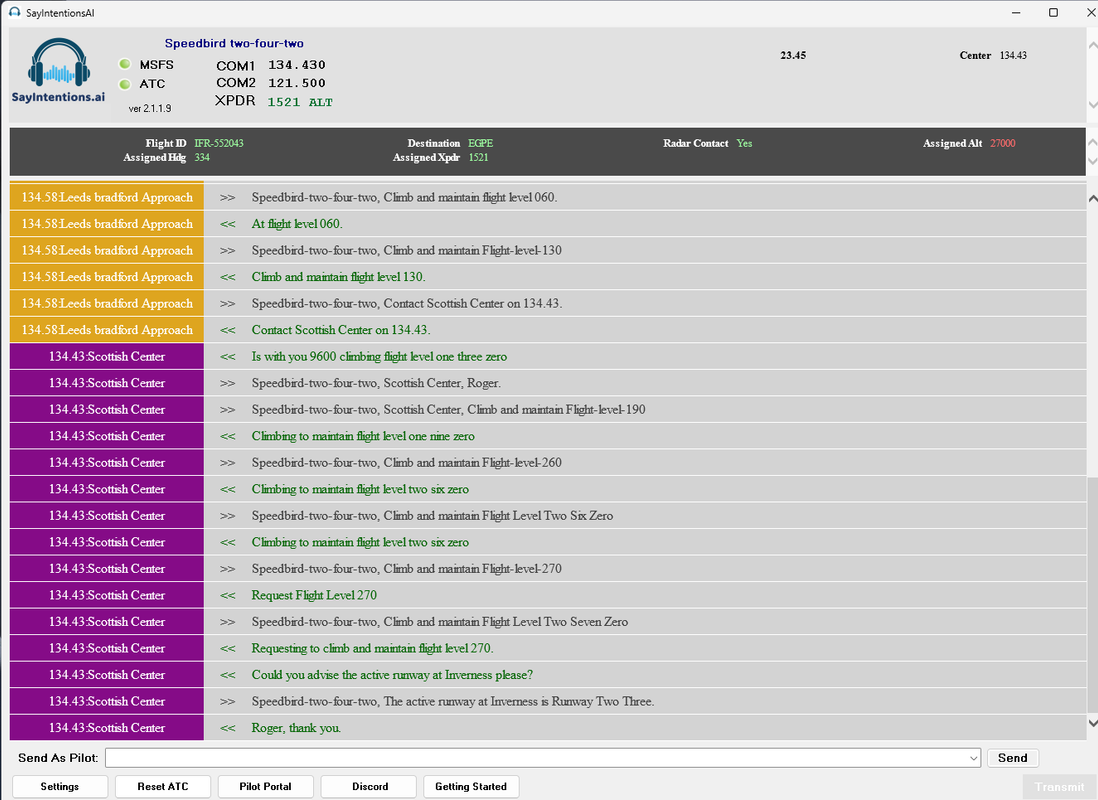1098x800 pixels.
Task: Click the Radar Contact Yes value
Action: pyautogui.click(x=744, y=144)
